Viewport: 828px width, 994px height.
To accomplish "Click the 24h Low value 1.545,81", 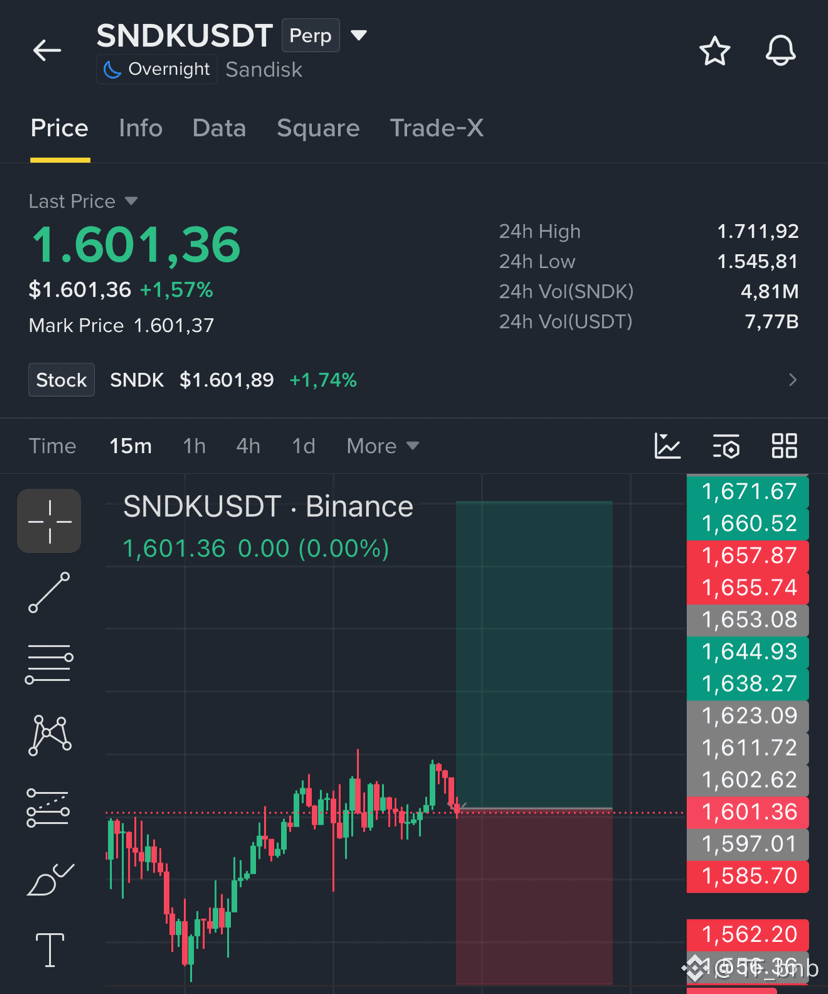I will coord(758,261).
